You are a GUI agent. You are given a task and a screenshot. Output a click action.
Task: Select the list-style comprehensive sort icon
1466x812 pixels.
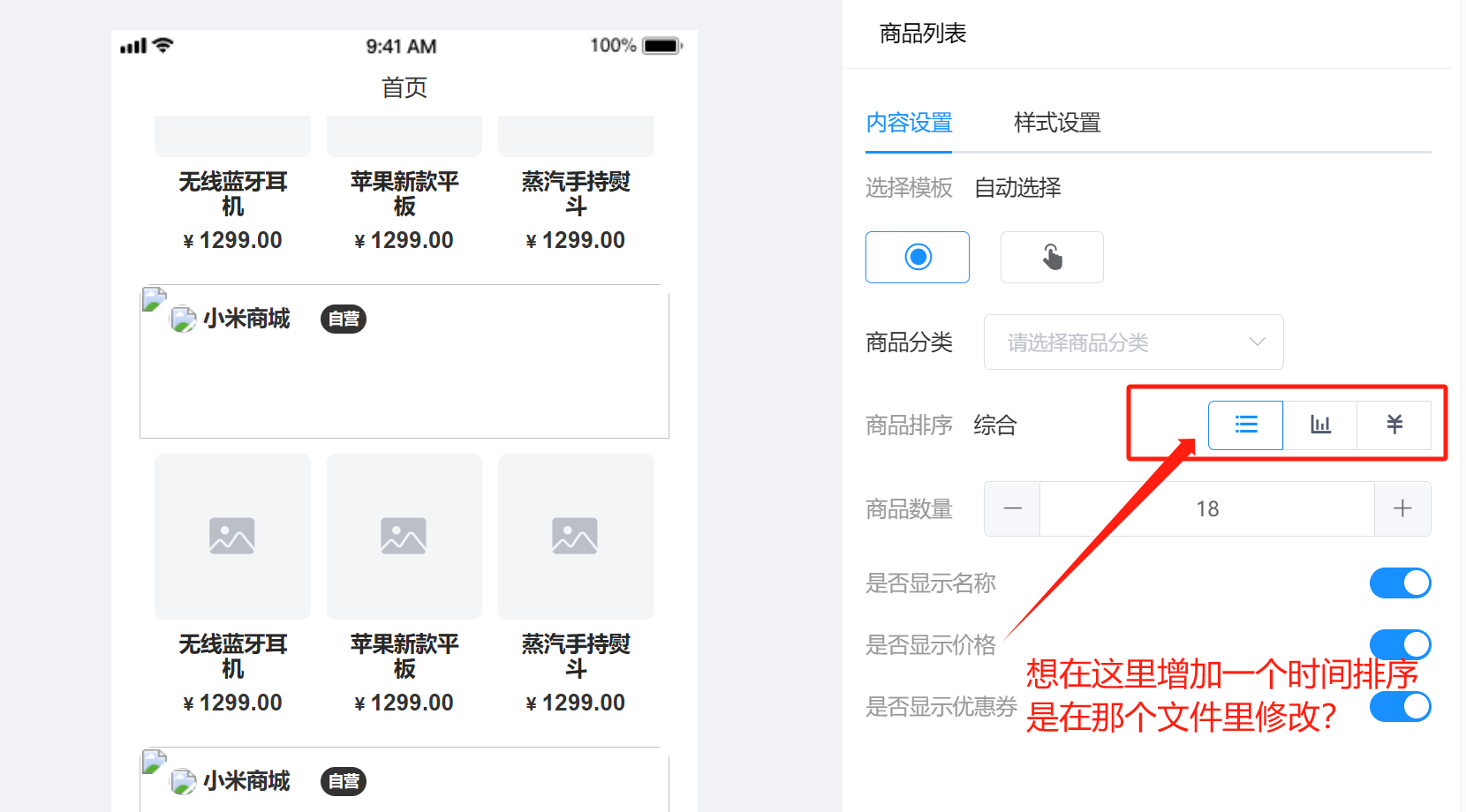point(1245,425)
